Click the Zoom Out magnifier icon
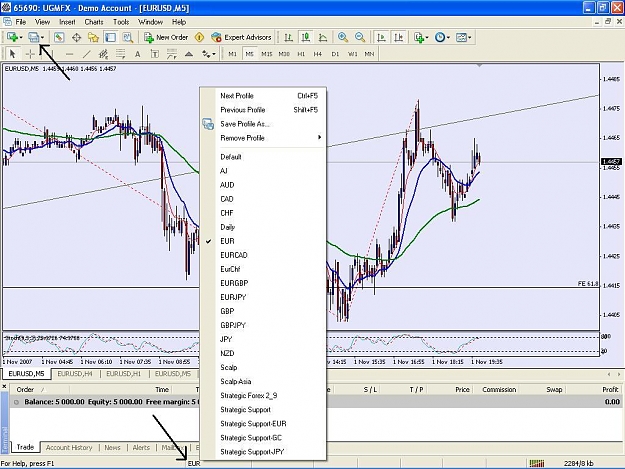625x469 pixels. [360, 37]
